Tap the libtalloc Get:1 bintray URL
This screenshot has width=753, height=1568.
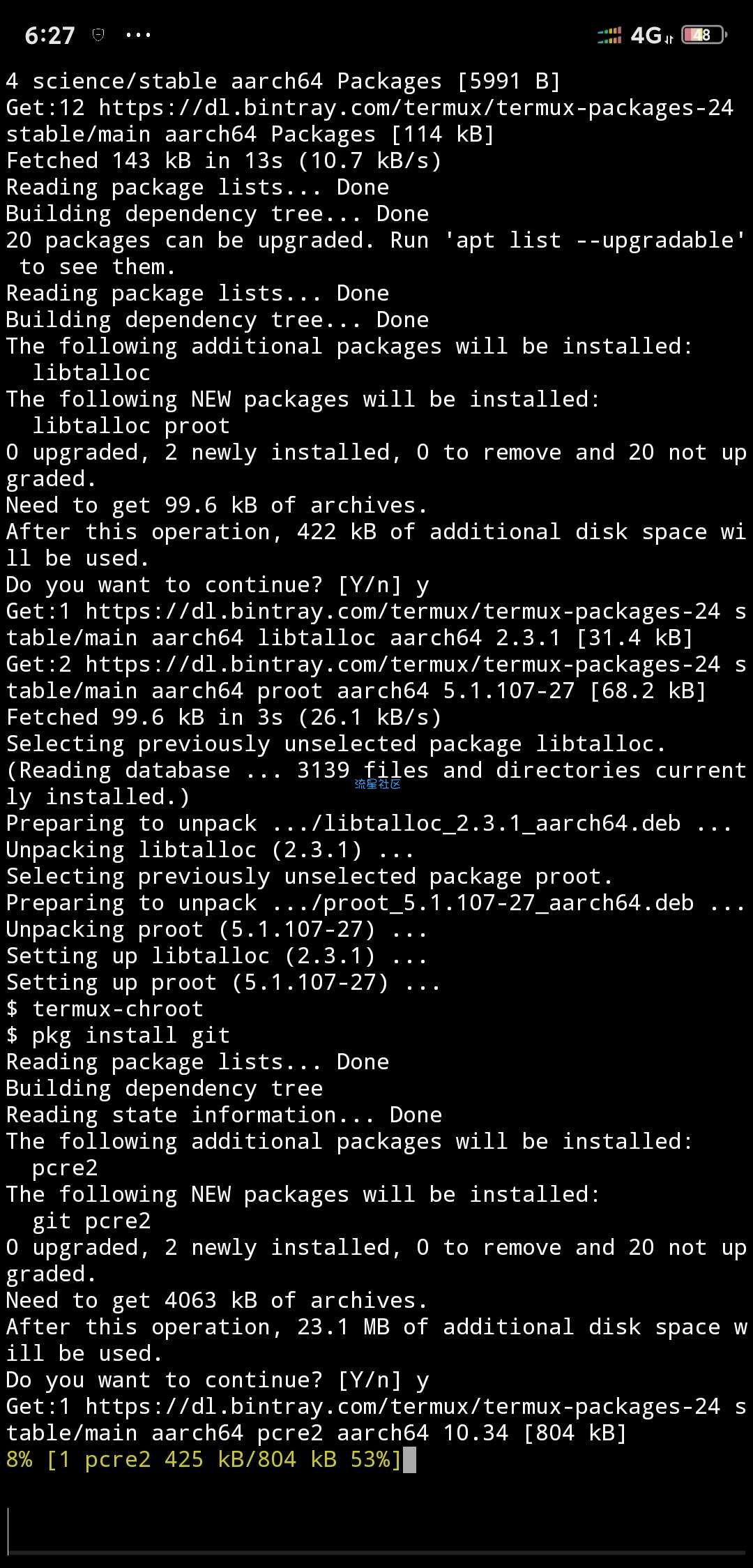click(402, 612)
